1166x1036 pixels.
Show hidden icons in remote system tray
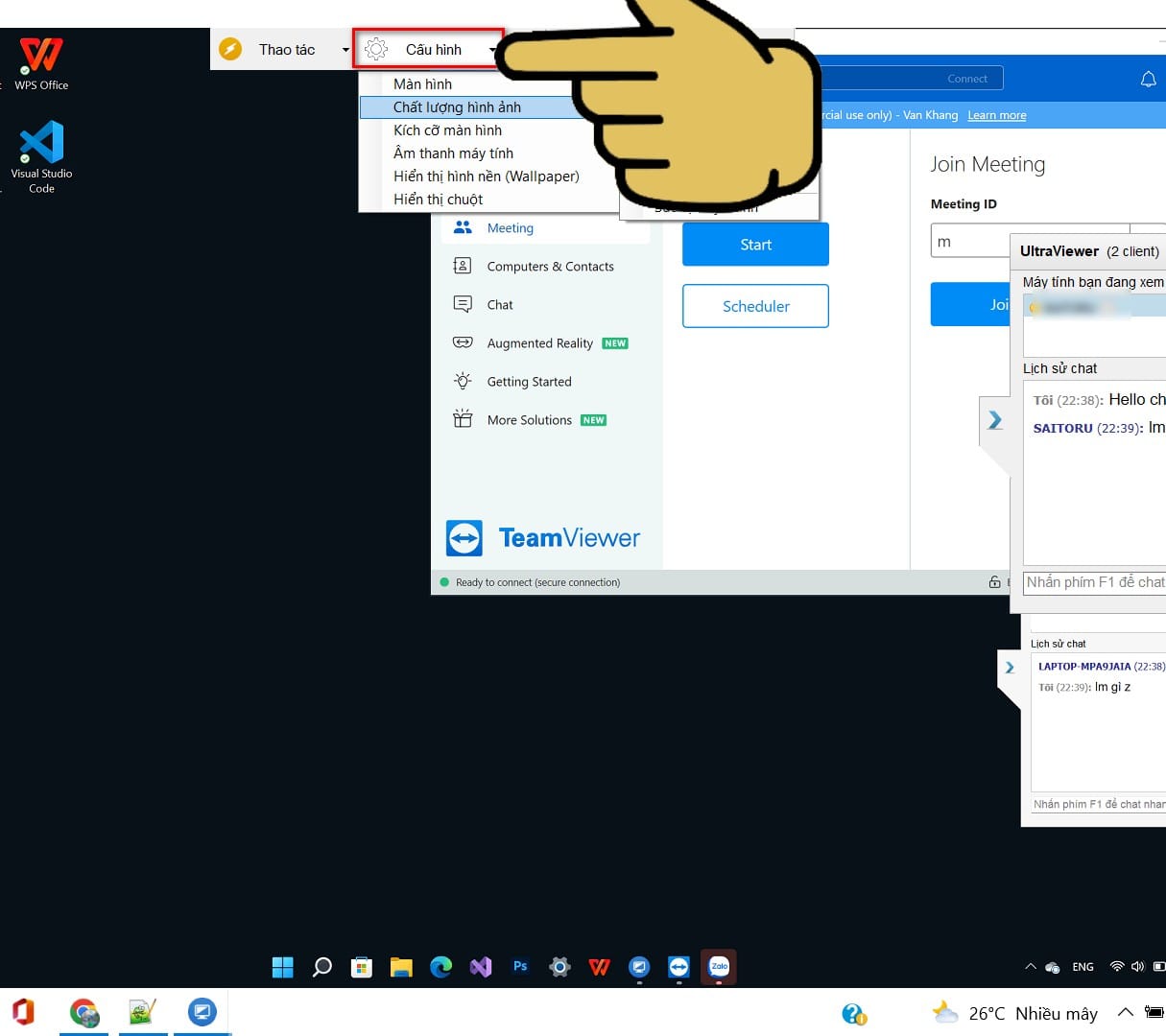(1031, 967)
